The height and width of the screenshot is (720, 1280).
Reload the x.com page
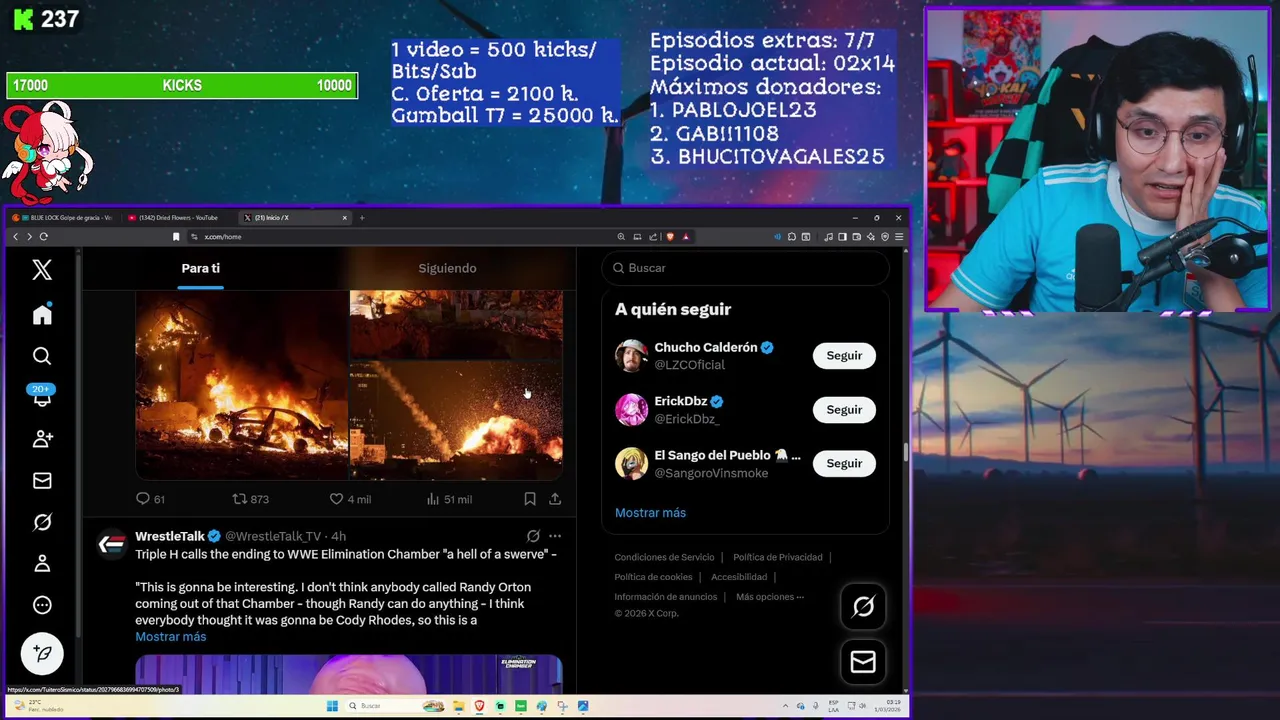point(44,237)
